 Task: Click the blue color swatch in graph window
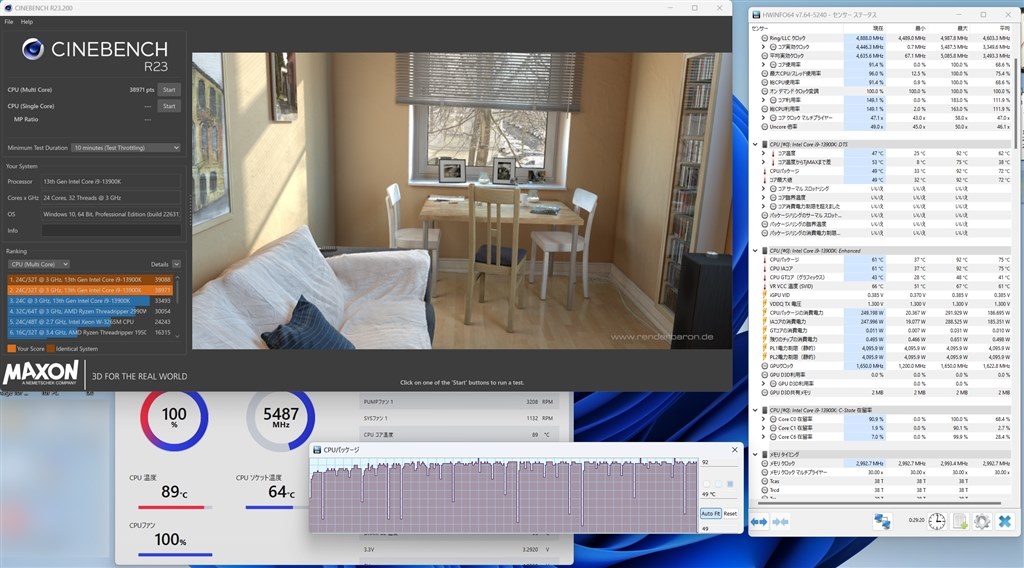pyautogui.click(x=730, y=484)
